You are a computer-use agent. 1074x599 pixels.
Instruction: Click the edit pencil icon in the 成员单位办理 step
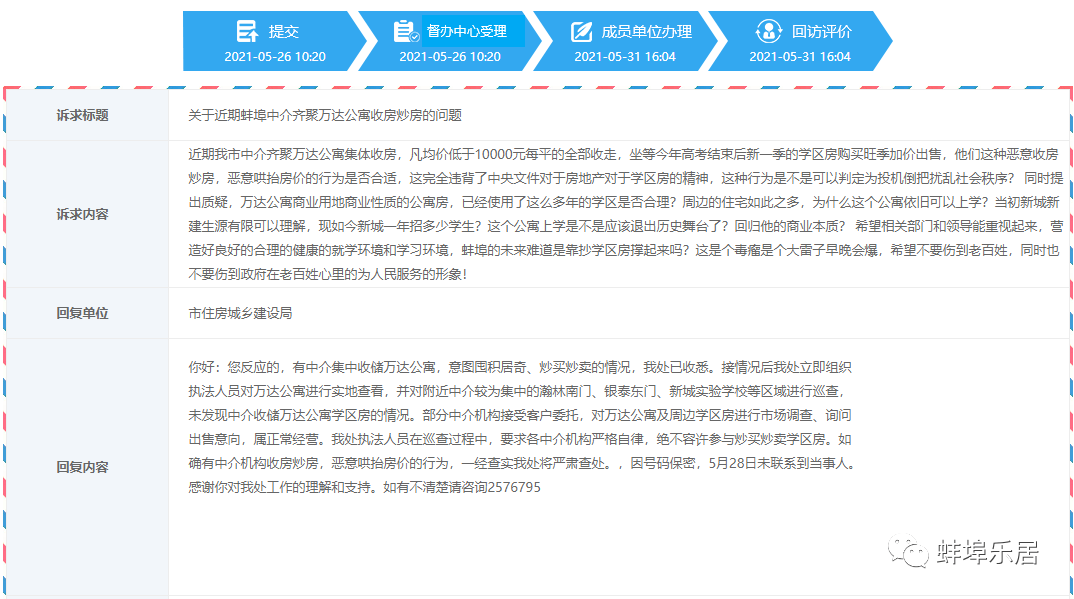(582, 31)
